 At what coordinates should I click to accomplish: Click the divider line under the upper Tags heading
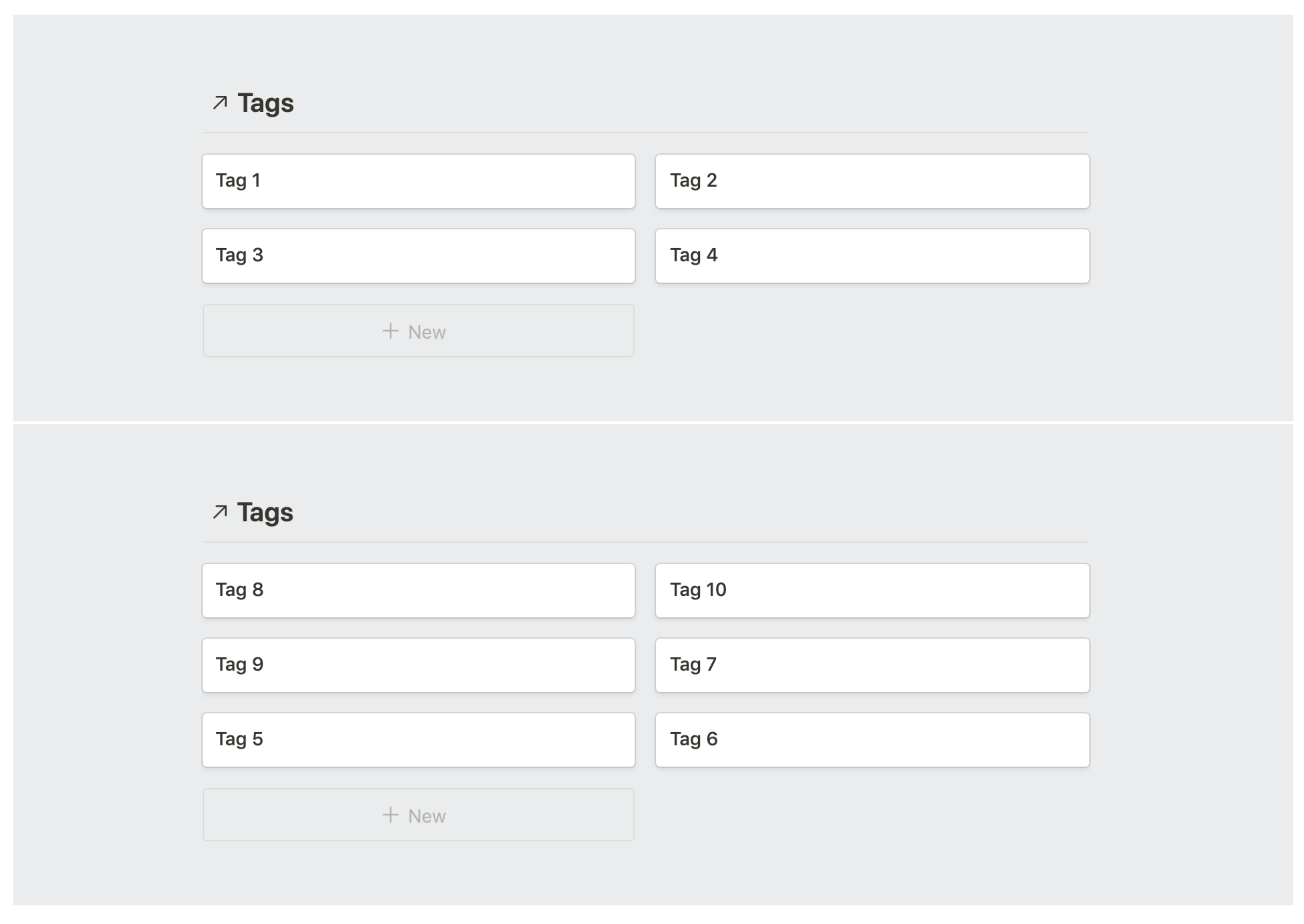coord(645,133)
